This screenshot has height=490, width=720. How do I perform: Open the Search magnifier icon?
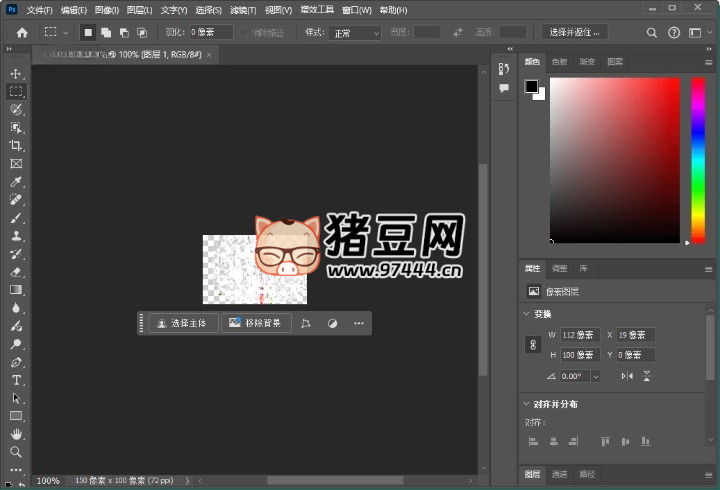[652, 33]
